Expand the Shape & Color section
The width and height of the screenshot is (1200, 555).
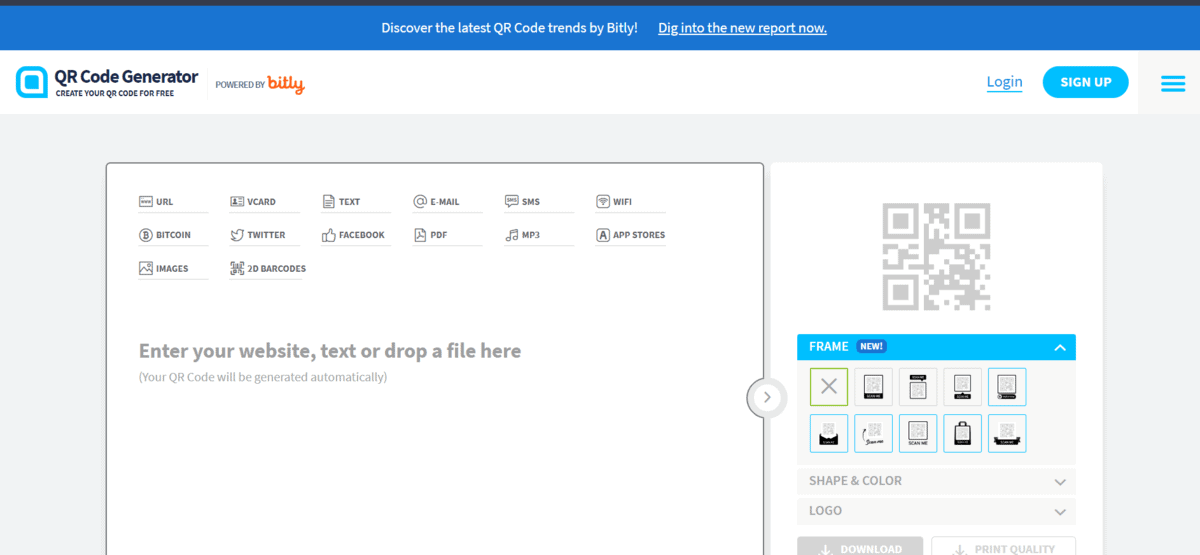point(935,481)
